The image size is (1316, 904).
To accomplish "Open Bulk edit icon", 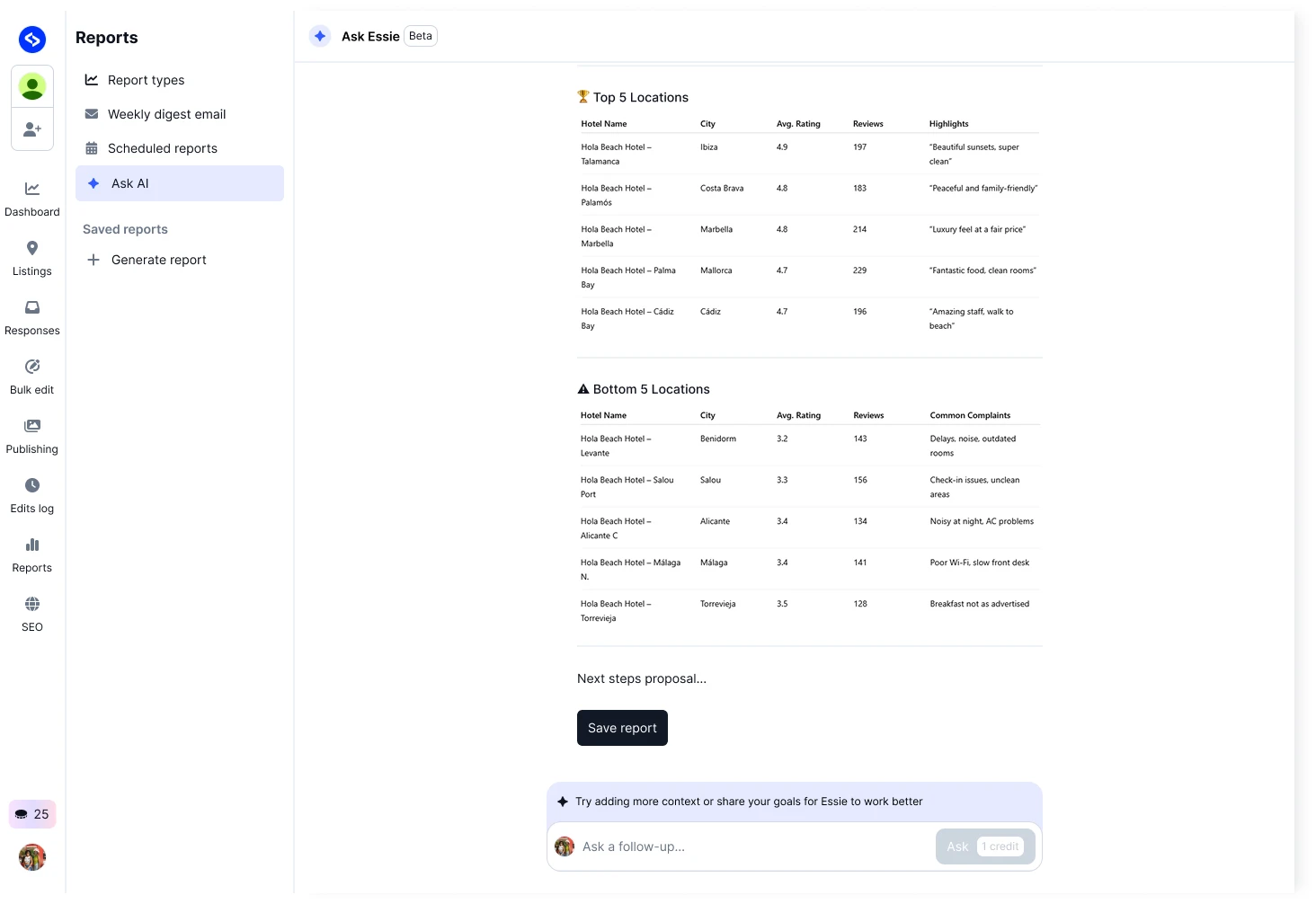I will coord(32,367).
